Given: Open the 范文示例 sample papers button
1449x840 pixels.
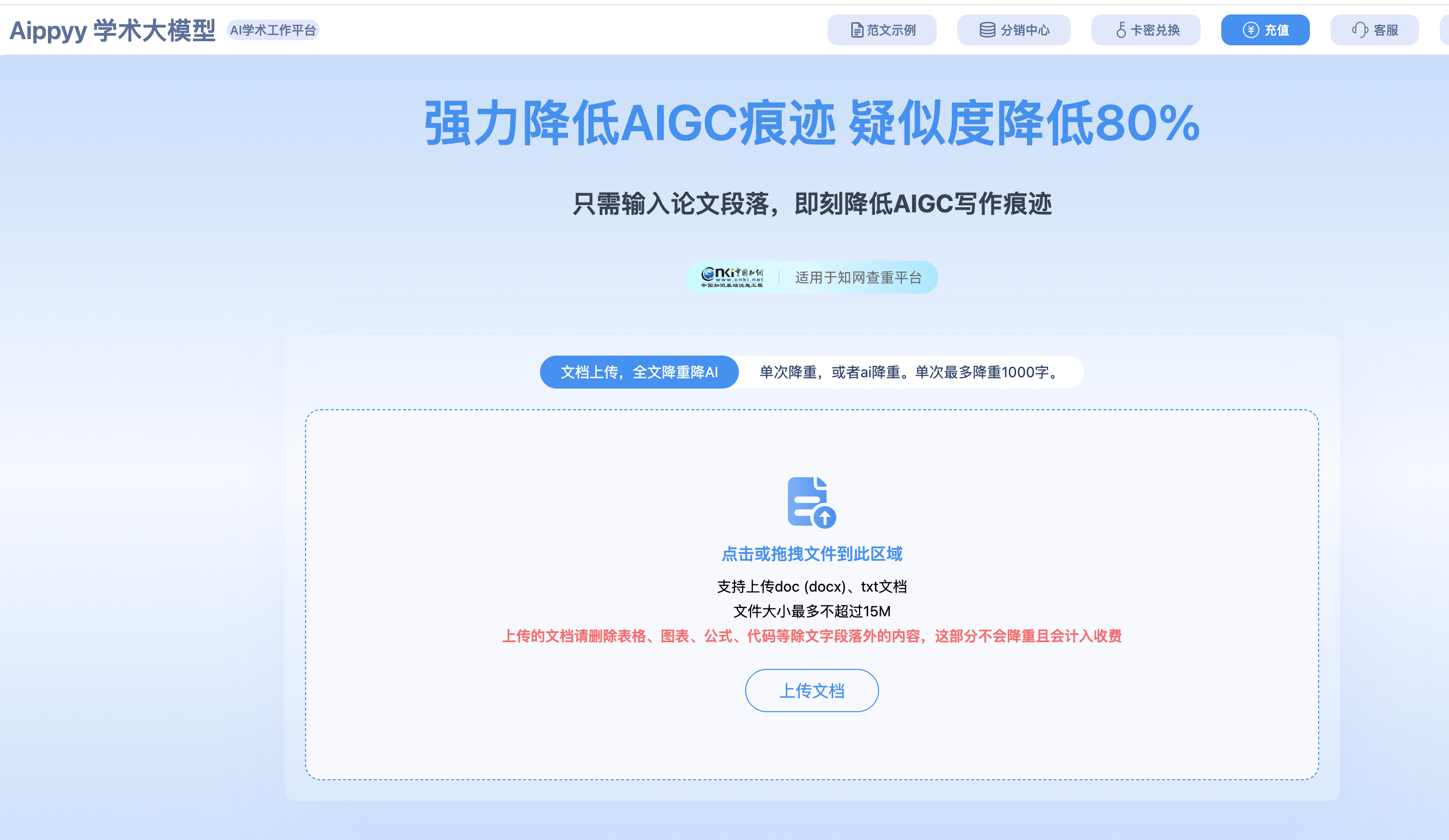Looking at the screenshot, I should coord(882,30).
